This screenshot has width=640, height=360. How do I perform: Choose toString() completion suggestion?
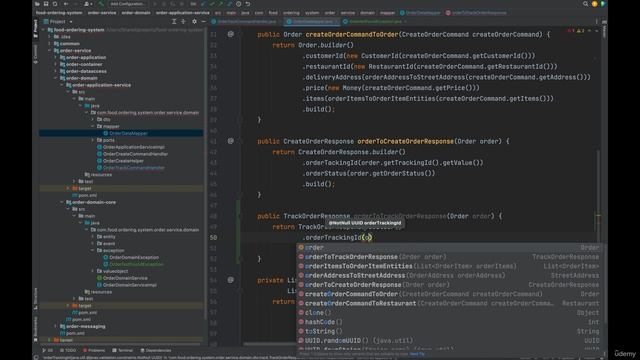tap(450, 331)
